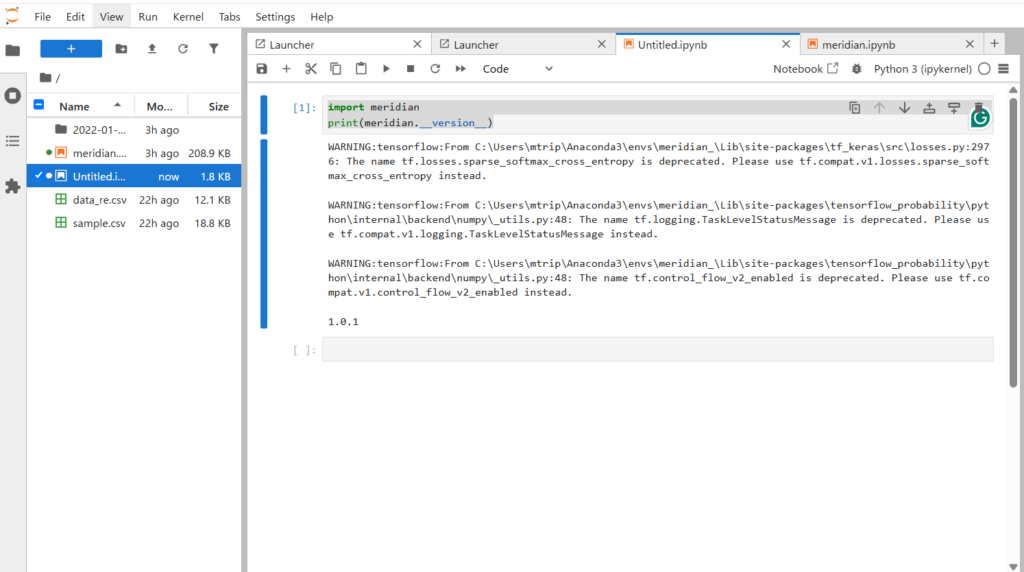Refresh the file browser listing
Image resolution: width=1024 pixels, height=572 pixels.
(183, 49)
